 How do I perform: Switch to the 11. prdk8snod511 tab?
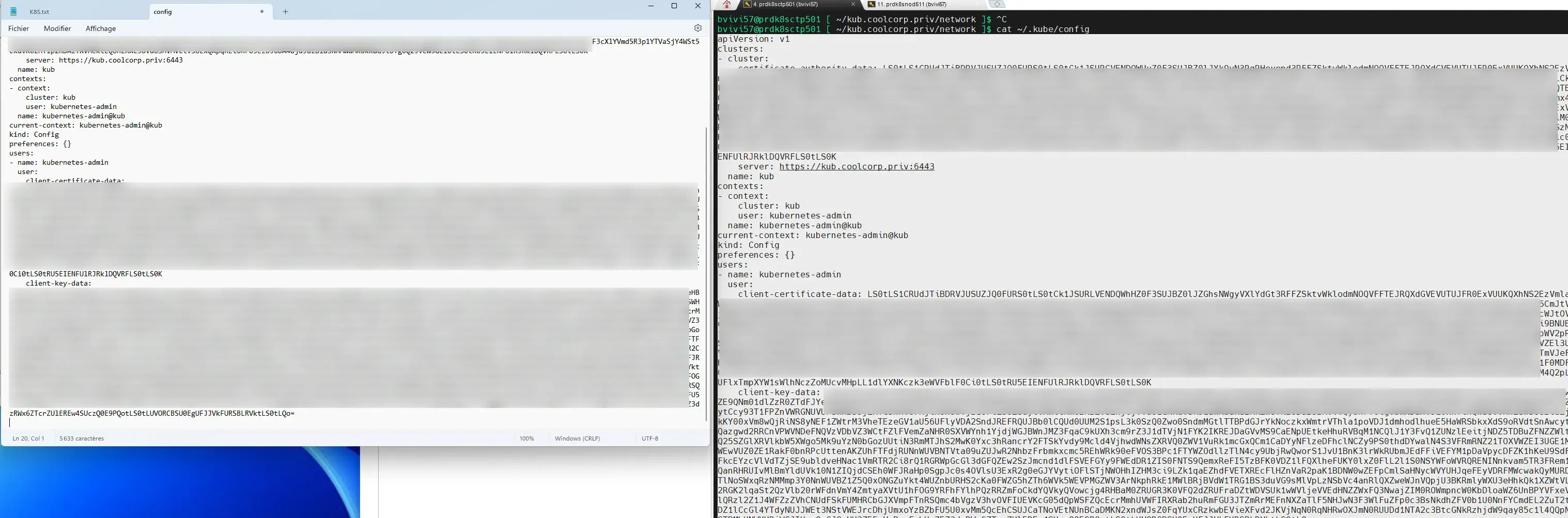pyautogui.click(x=912, y=4)
